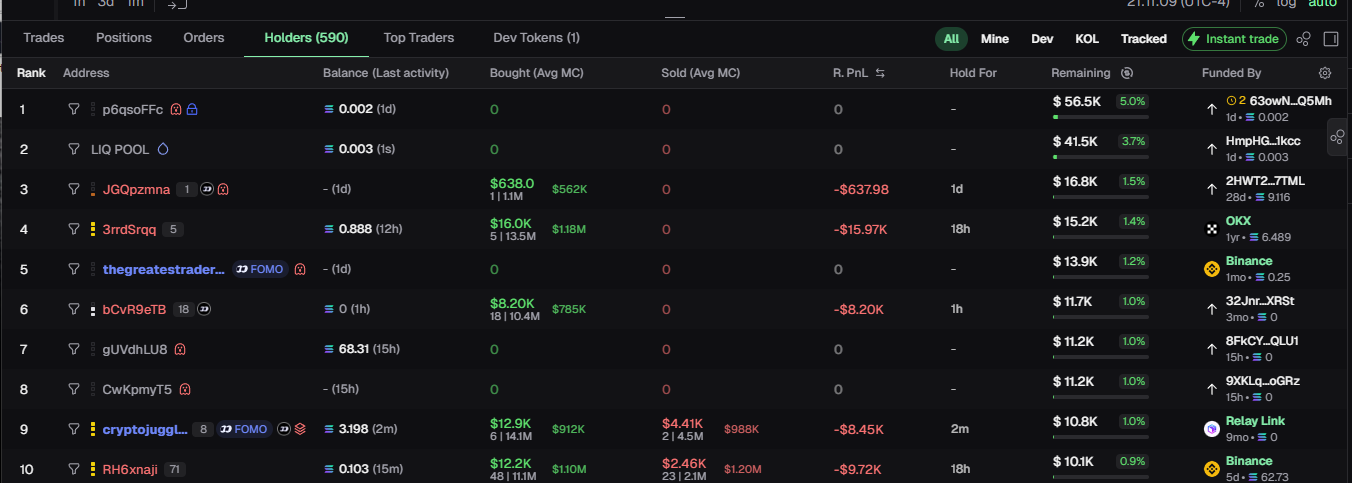Open the Dev Tokens (1) tab
Image resolution: width=1352 pixels, height=483 pixels.
[536, 38]
